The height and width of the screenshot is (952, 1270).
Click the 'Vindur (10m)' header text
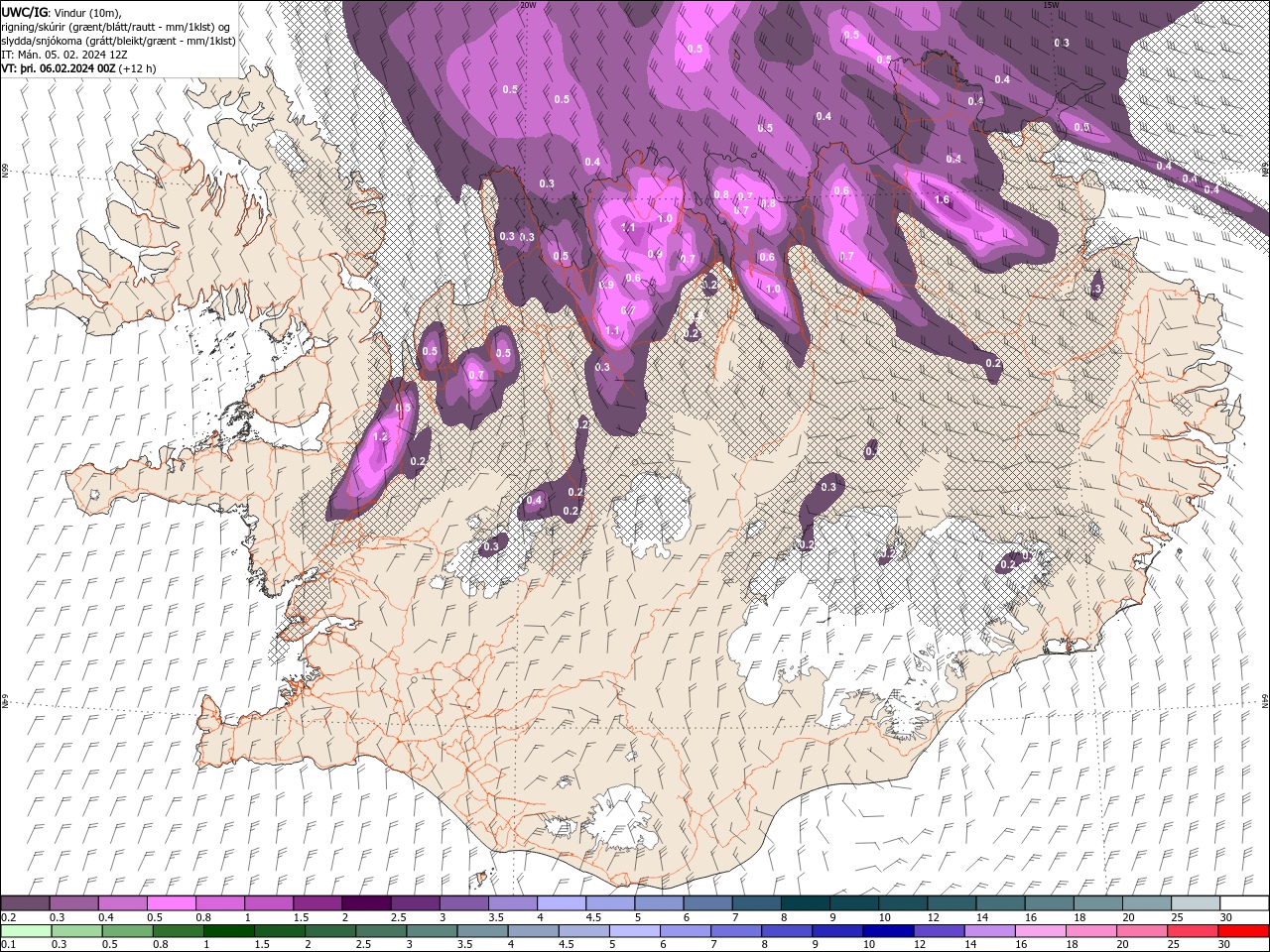tap(87, 12)
